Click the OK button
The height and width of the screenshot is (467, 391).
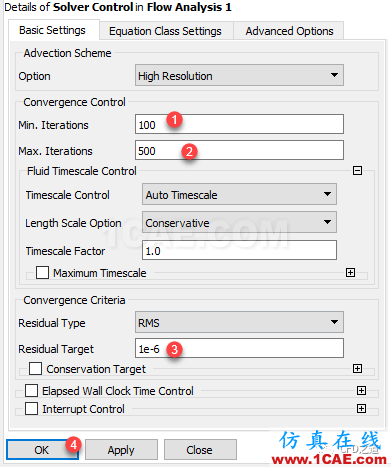point(42,450)
